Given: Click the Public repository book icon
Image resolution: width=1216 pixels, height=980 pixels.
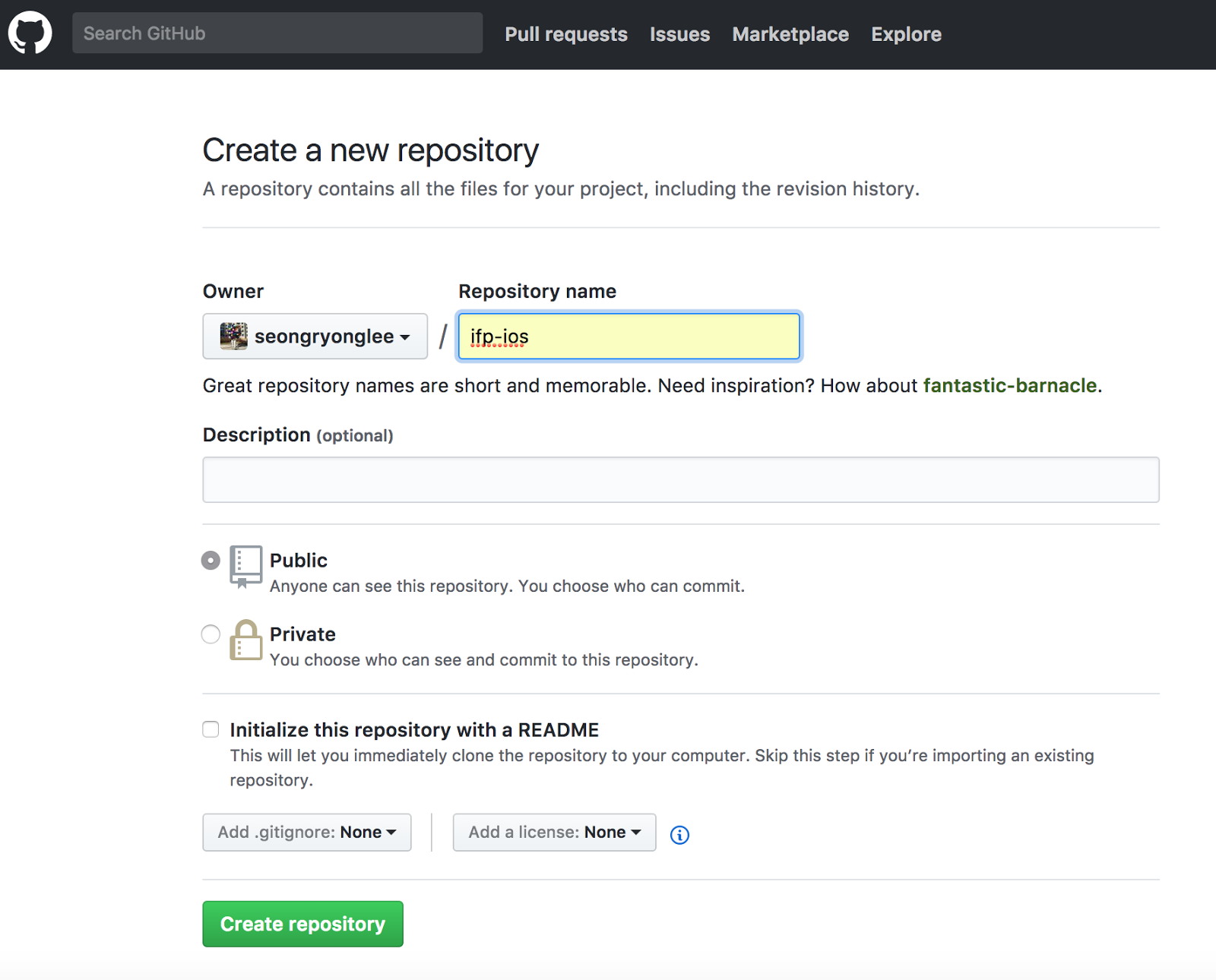Looking at the screenshot, I should 245,566.
